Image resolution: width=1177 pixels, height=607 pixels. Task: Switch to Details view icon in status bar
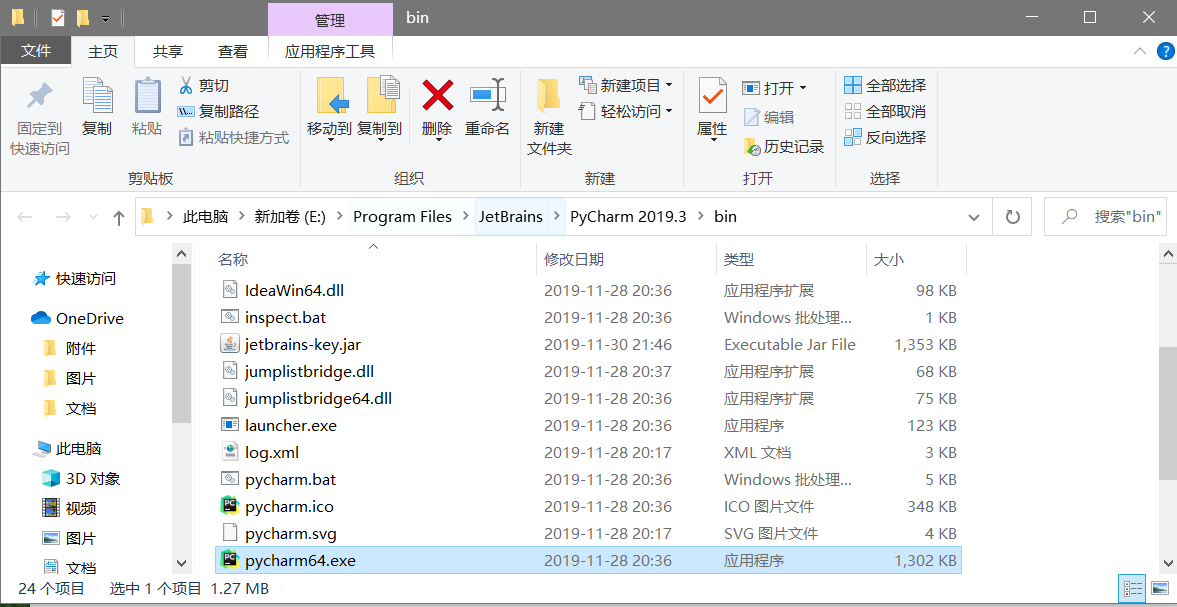[x=1131, y=588]
